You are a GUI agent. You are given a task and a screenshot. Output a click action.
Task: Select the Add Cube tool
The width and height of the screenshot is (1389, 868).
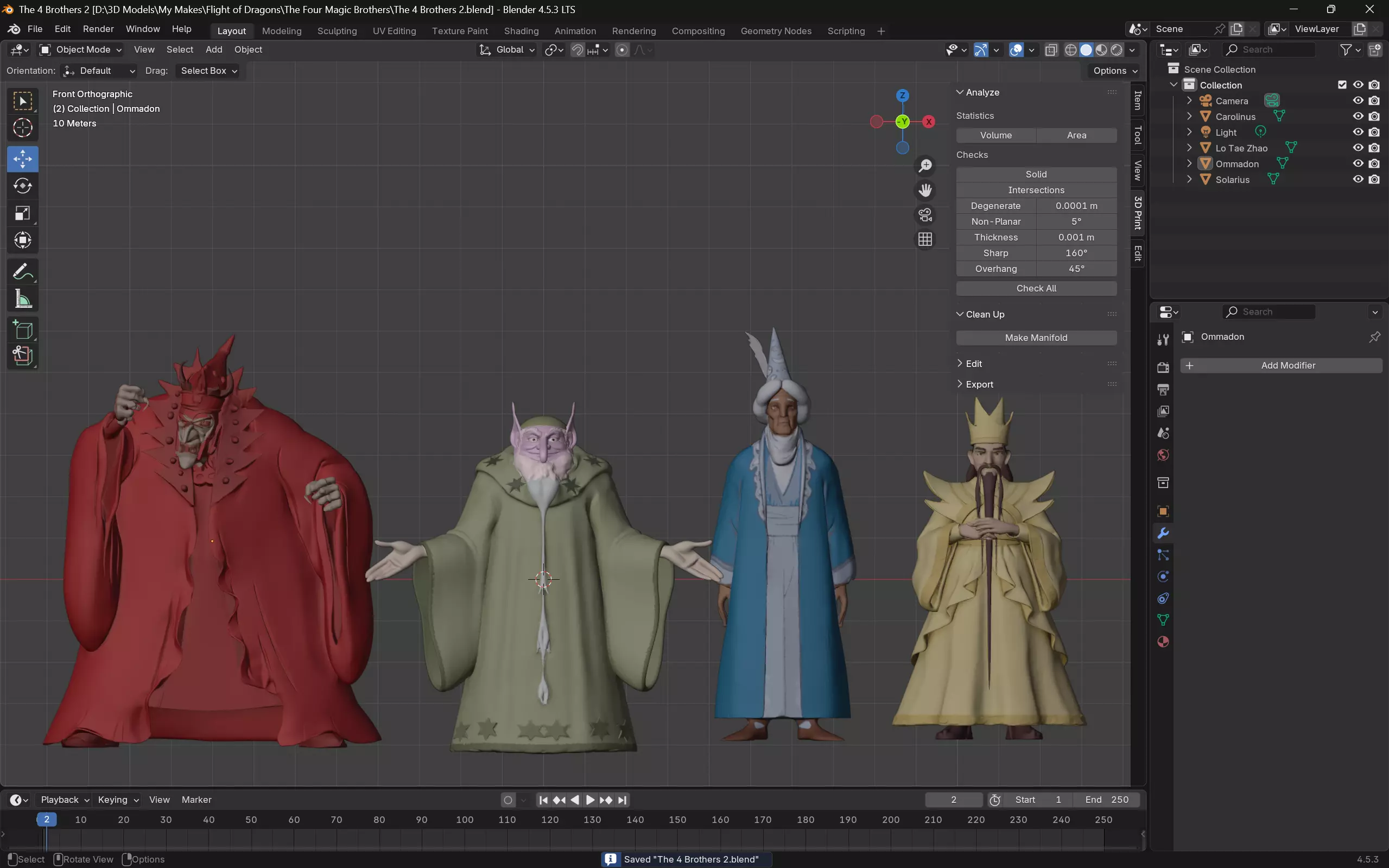click(22, 330)
